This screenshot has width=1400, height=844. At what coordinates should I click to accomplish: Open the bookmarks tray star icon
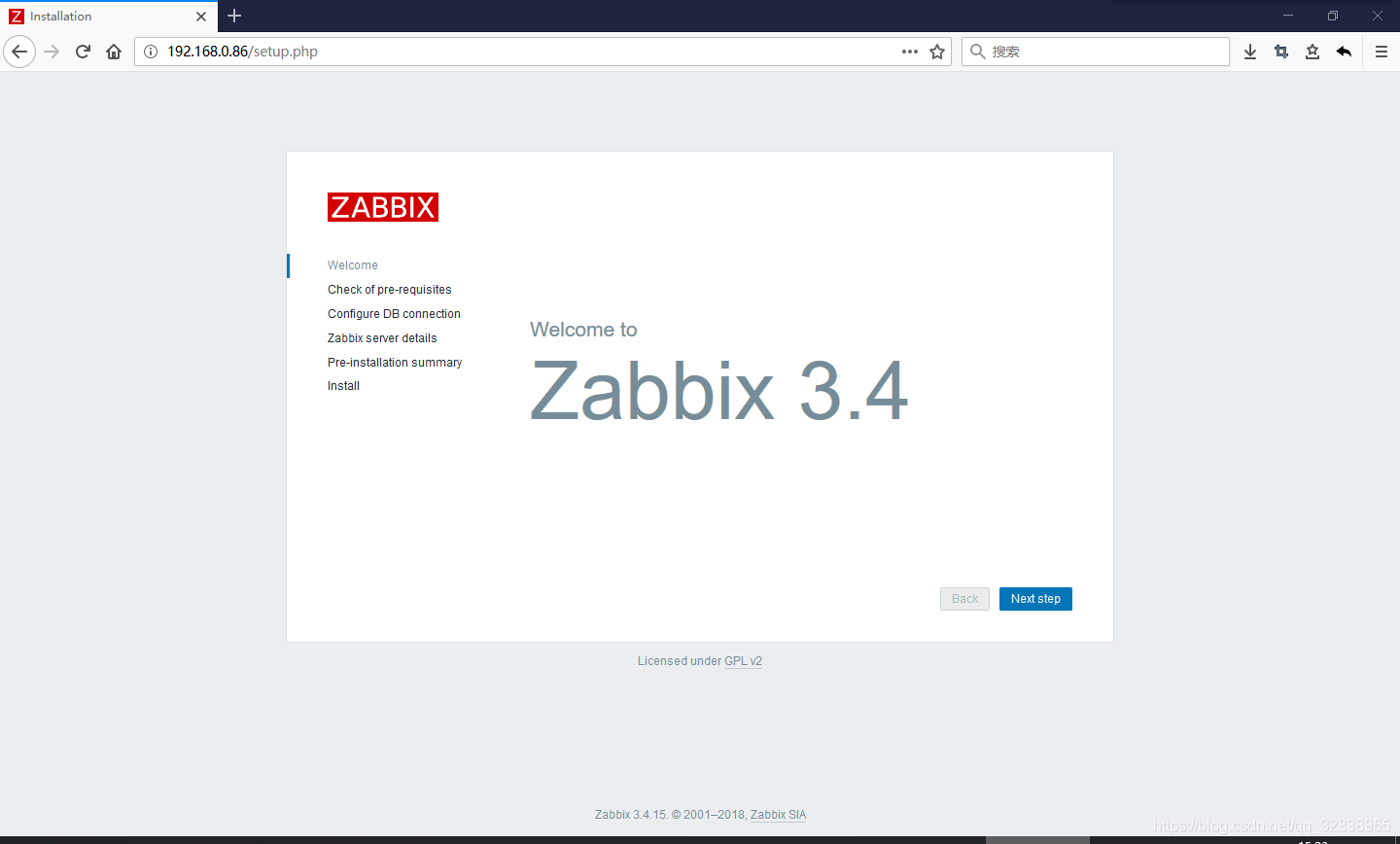[x=1312, y=52]
